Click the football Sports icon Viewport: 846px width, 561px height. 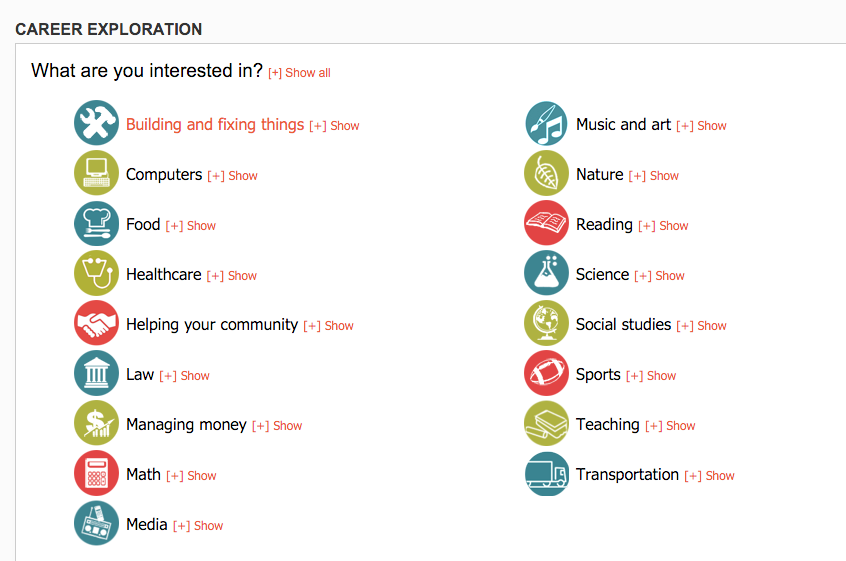pos(546,373)
